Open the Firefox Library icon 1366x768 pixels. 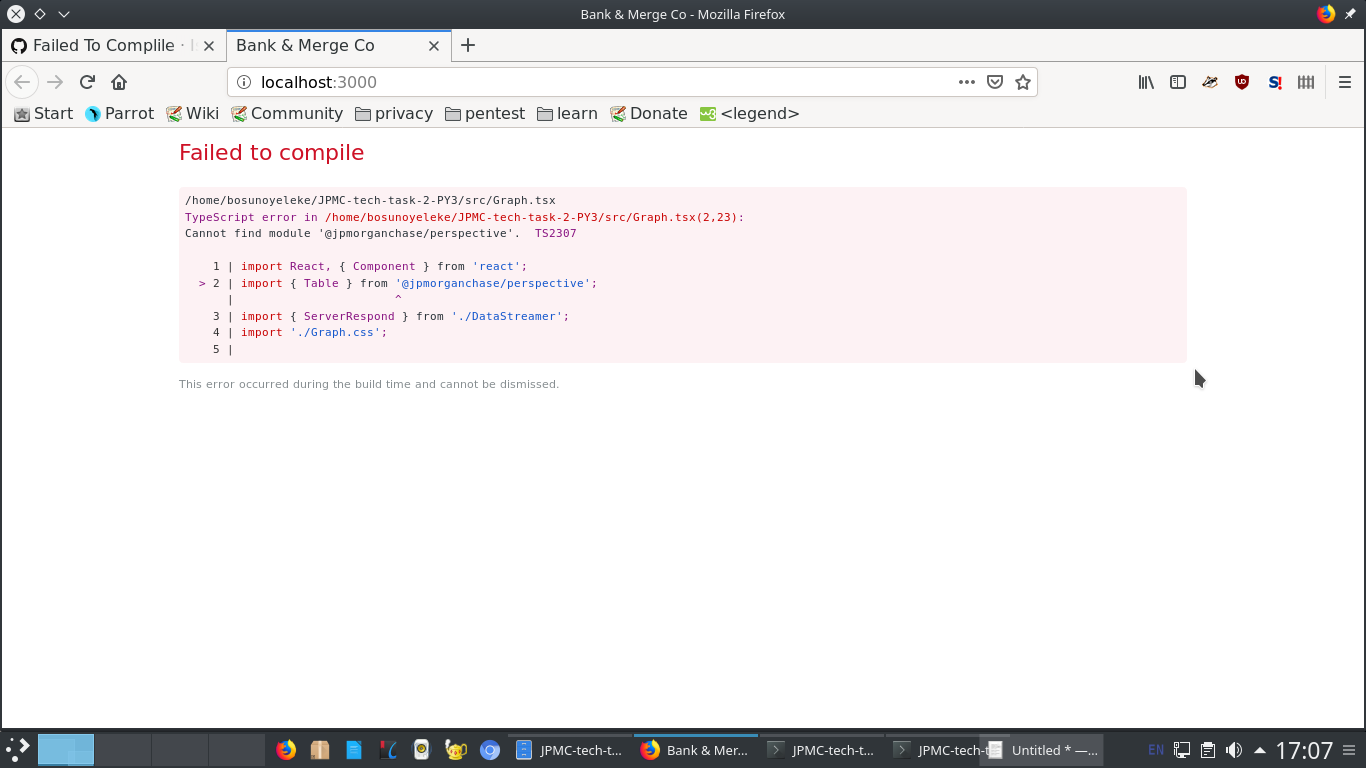pyautogui.click(x=1146, y=82)
